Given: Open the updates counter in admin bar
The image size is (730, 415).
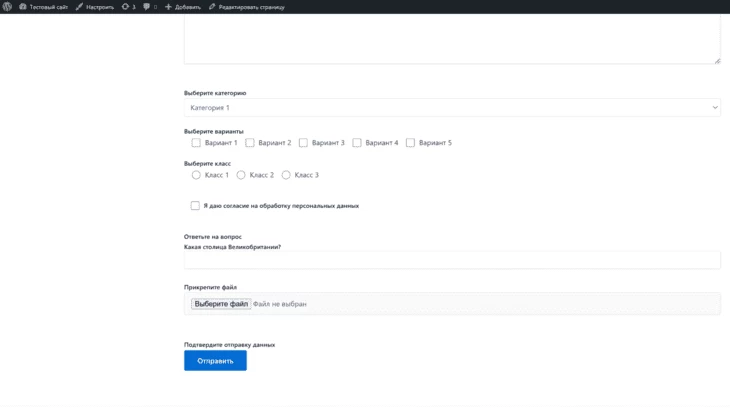Looking at the screenshot, I should click(x=128, y=7).
